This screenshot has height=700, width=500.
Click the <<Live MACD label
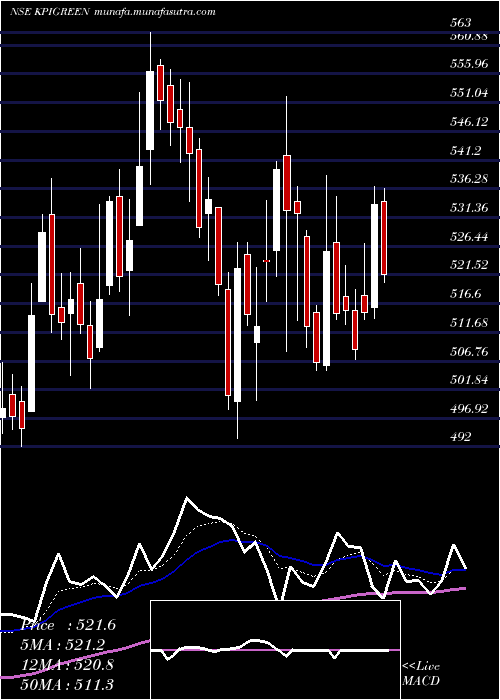pyautogui.click(x=421, y=674)
